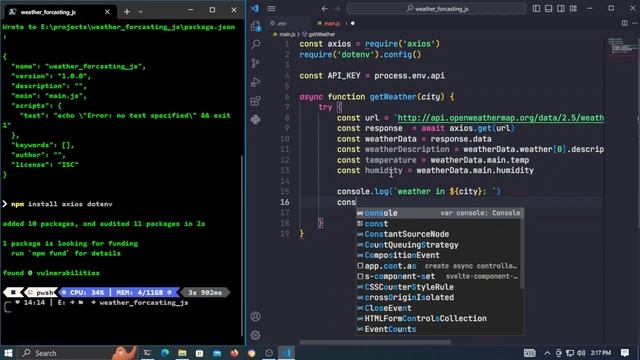640x360 pixels.
Task: Open the Customize Layout icon
Action: (573, 9)
